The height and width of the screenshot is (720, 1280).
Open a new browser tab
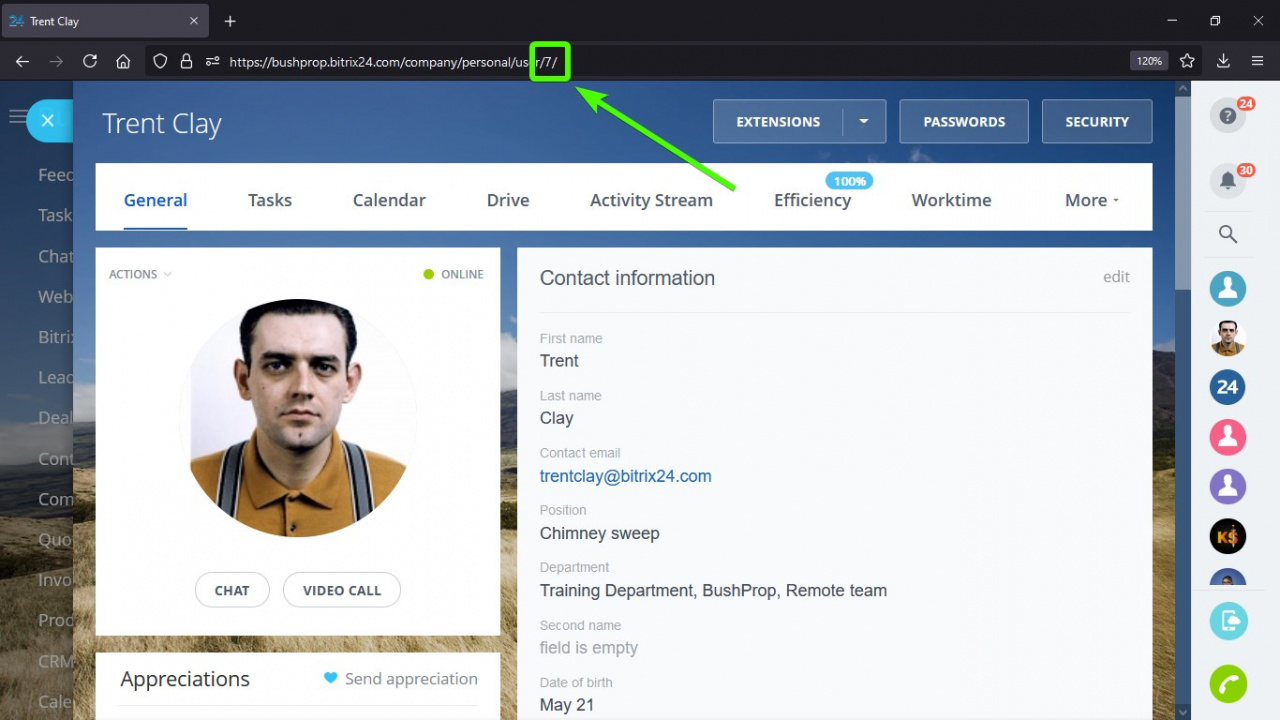point(230,21)
